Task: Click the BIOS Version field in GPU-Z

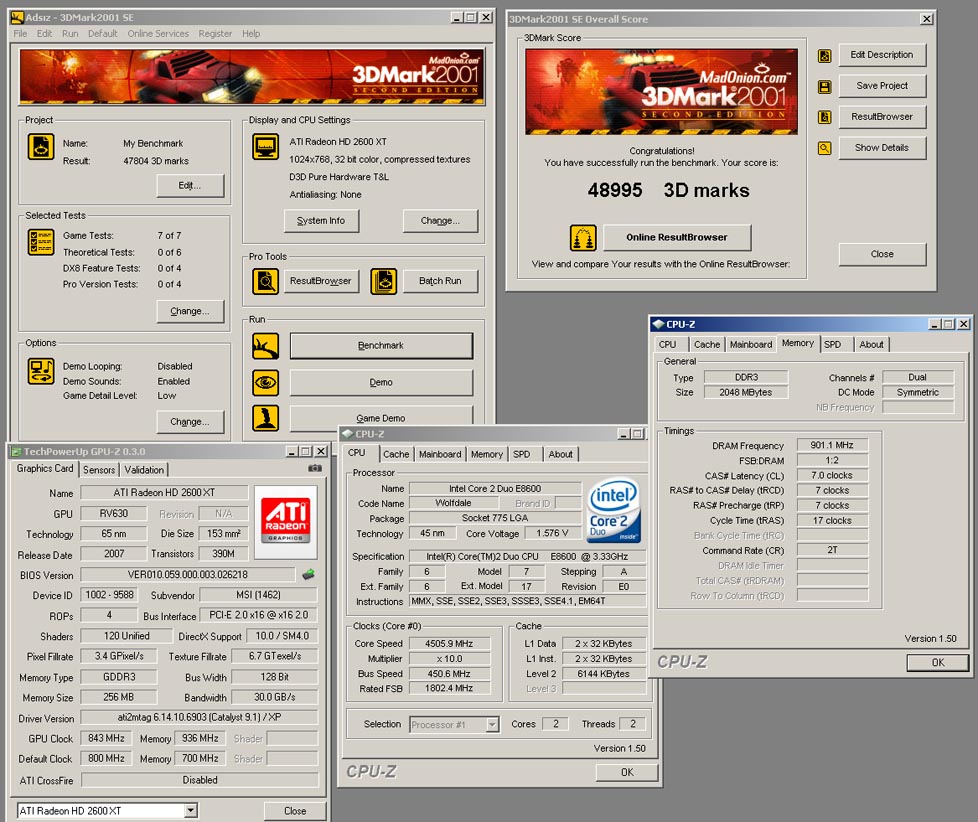Action: click(x=188, y=575)
